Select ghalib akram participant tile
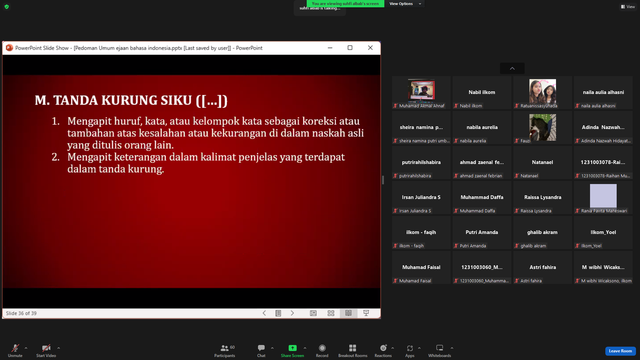This screenshot has width=640, height=360. pyautogui.click(x=542, y=233)
